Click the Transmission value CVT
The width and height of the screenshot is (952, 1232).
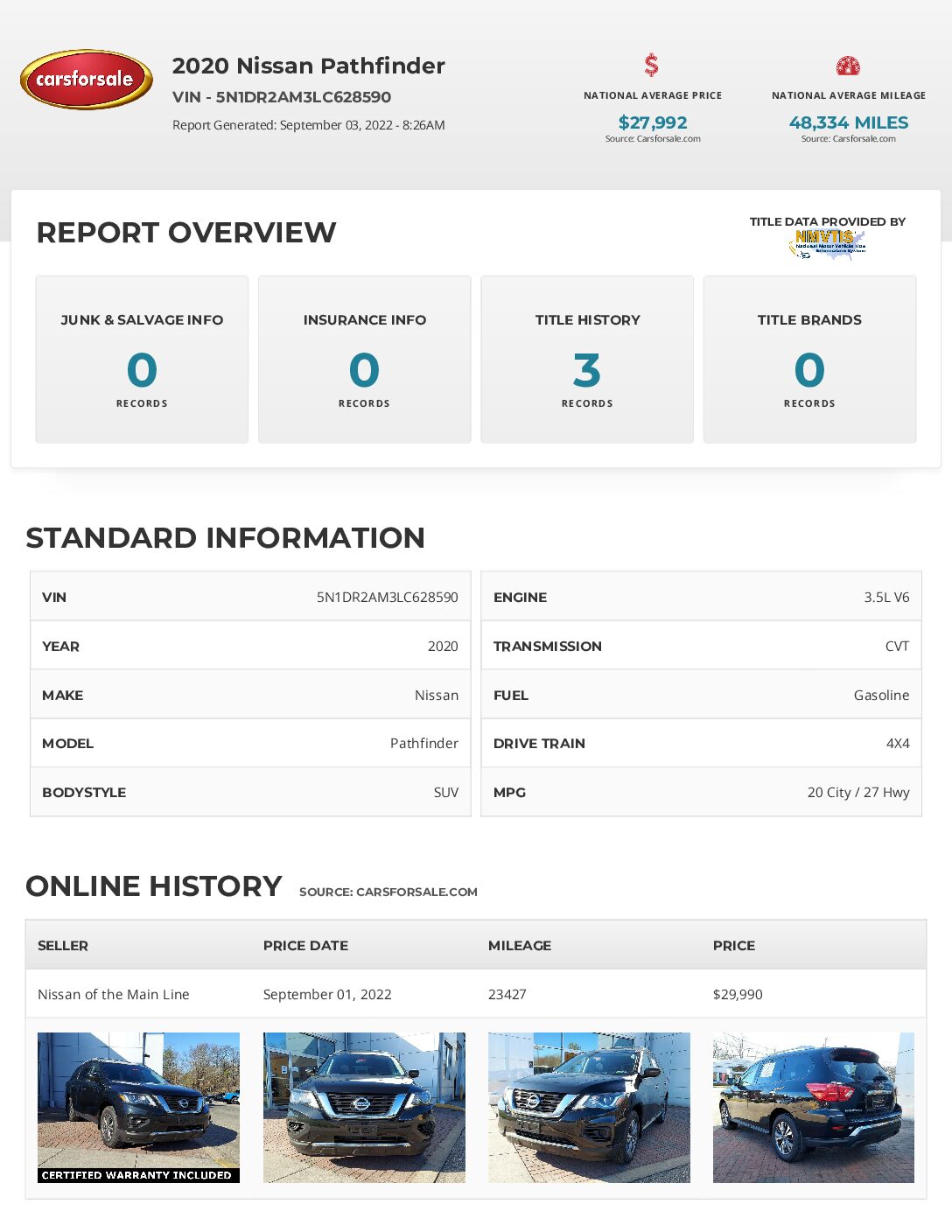pyautogui.click(x=898, y=647)
